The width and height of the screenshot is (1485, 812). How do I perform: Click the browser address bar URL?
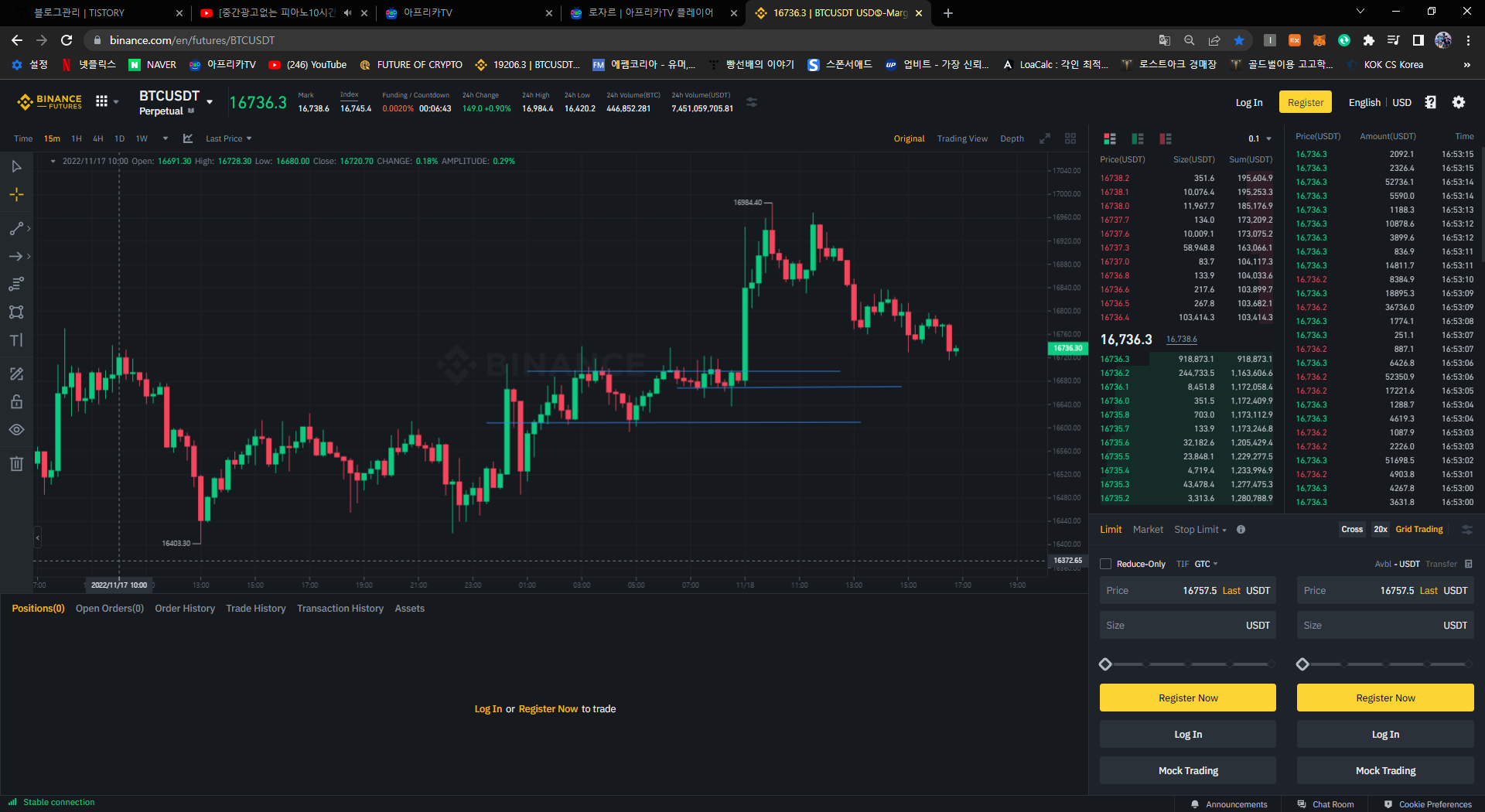192,40
